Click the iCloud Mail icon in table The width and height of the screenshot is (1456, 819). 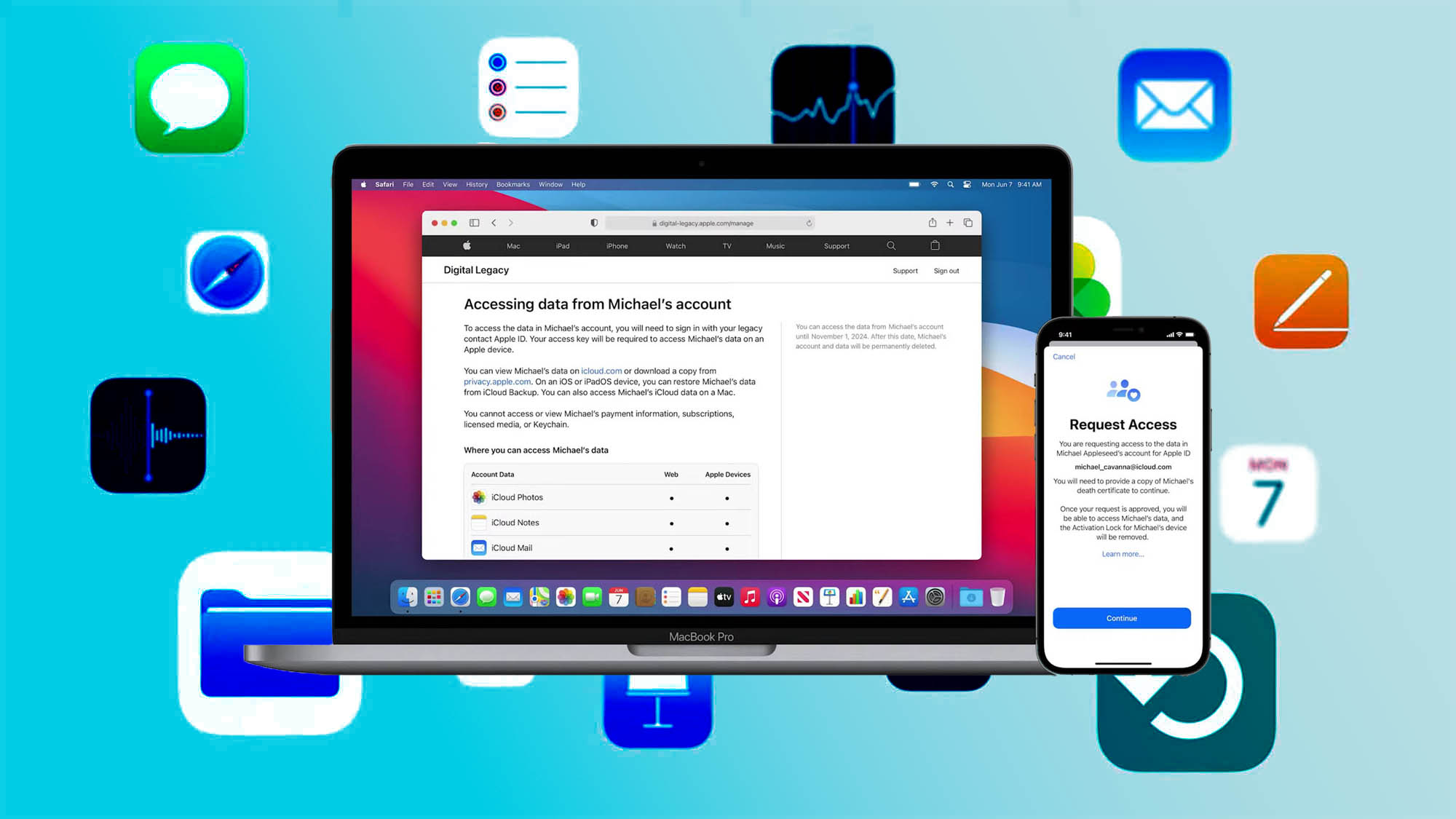478,547
